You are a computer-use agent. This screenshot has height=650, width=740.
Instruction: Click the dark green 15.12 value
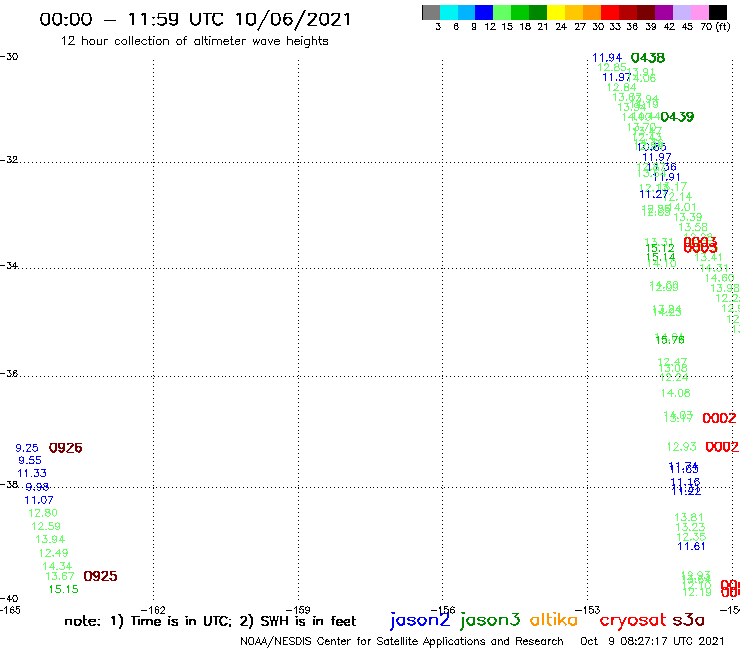pos(660,248)
